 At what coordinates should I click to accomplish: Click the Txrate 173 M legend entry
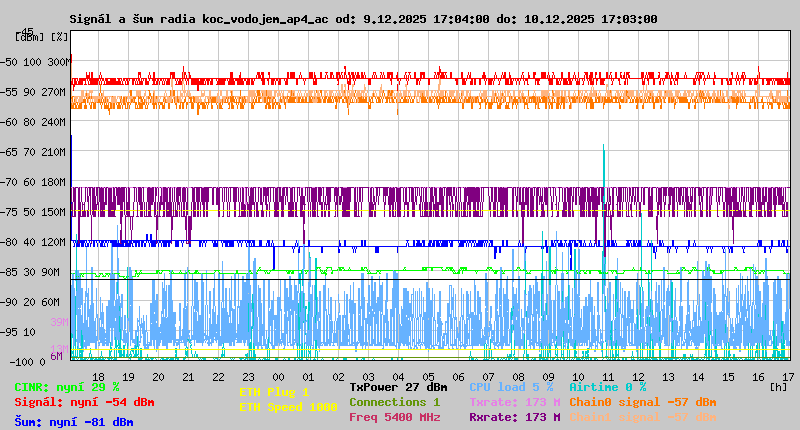tap(514, 402)
